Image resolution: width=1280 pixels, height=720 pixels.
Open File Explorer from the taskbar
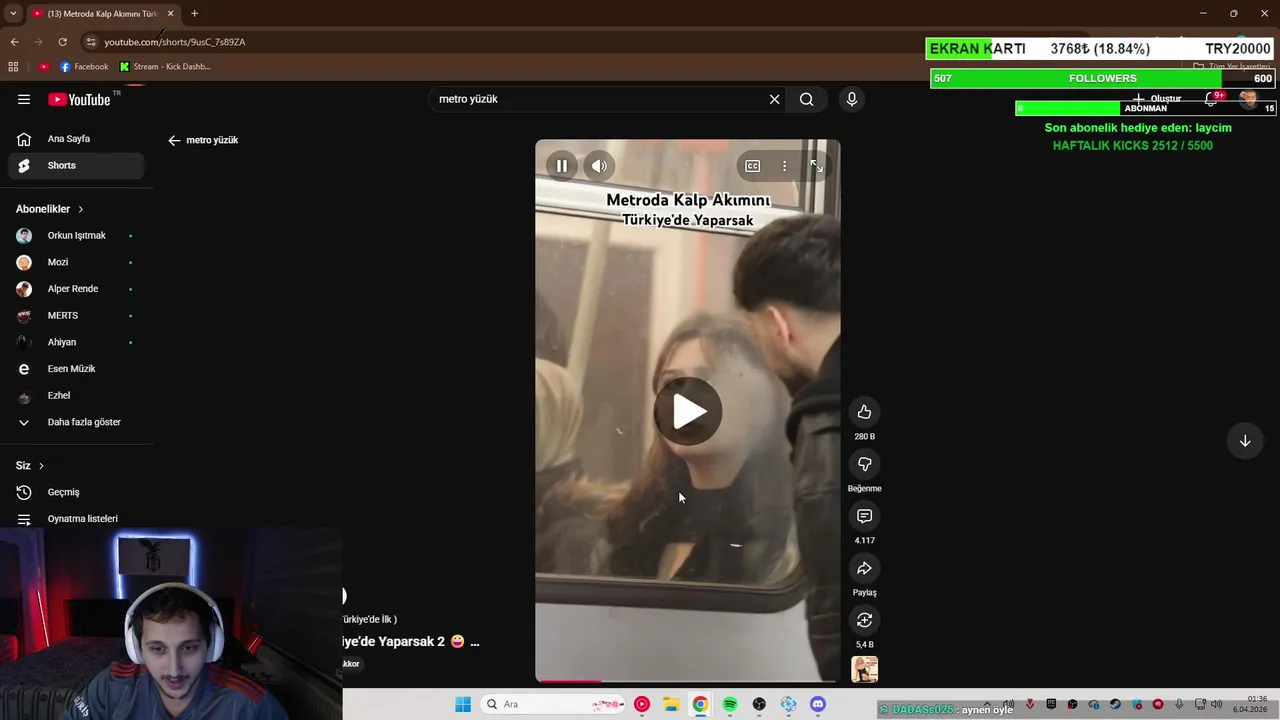point(671,704)
